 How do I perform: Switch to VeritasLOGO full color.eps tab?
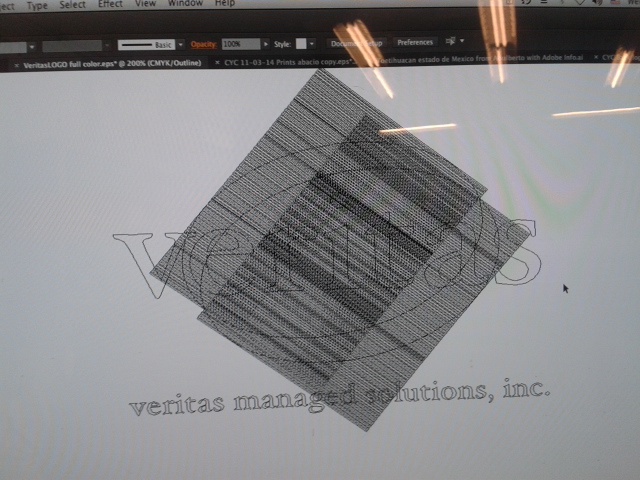[112, 64]
